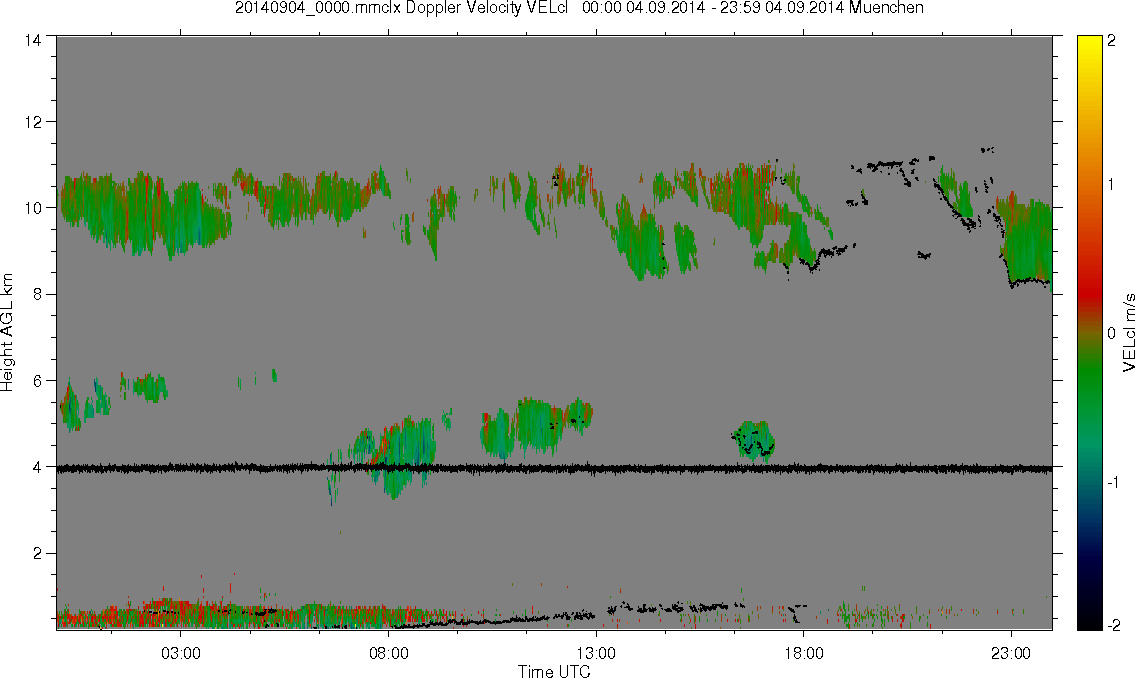1135x678 pixels.
Task: Click the 03:00 time tick label
Action: click(180, 653)
